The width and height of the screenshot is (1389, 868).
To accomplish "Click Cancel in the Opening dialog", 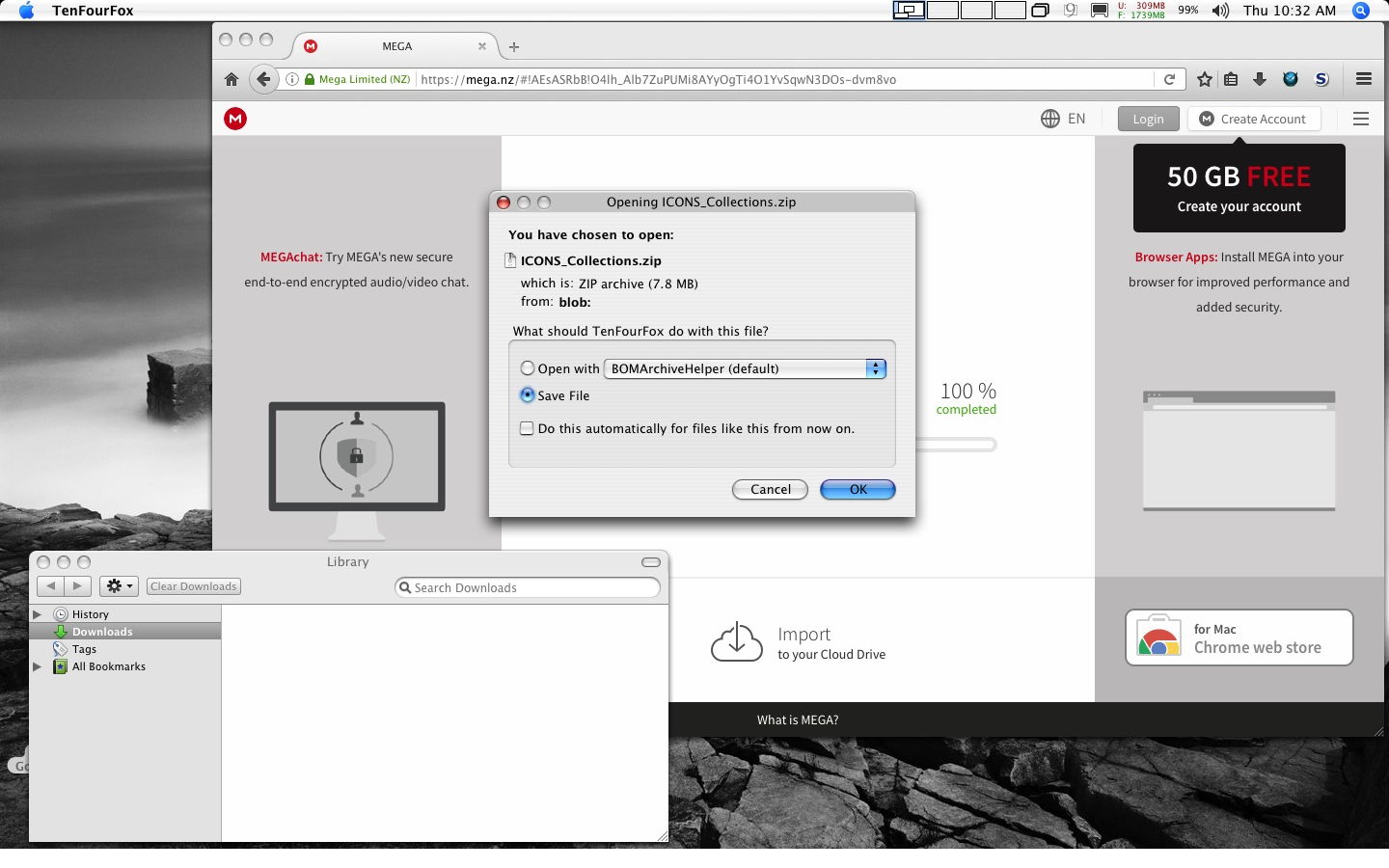I will [x=770, y=489].
